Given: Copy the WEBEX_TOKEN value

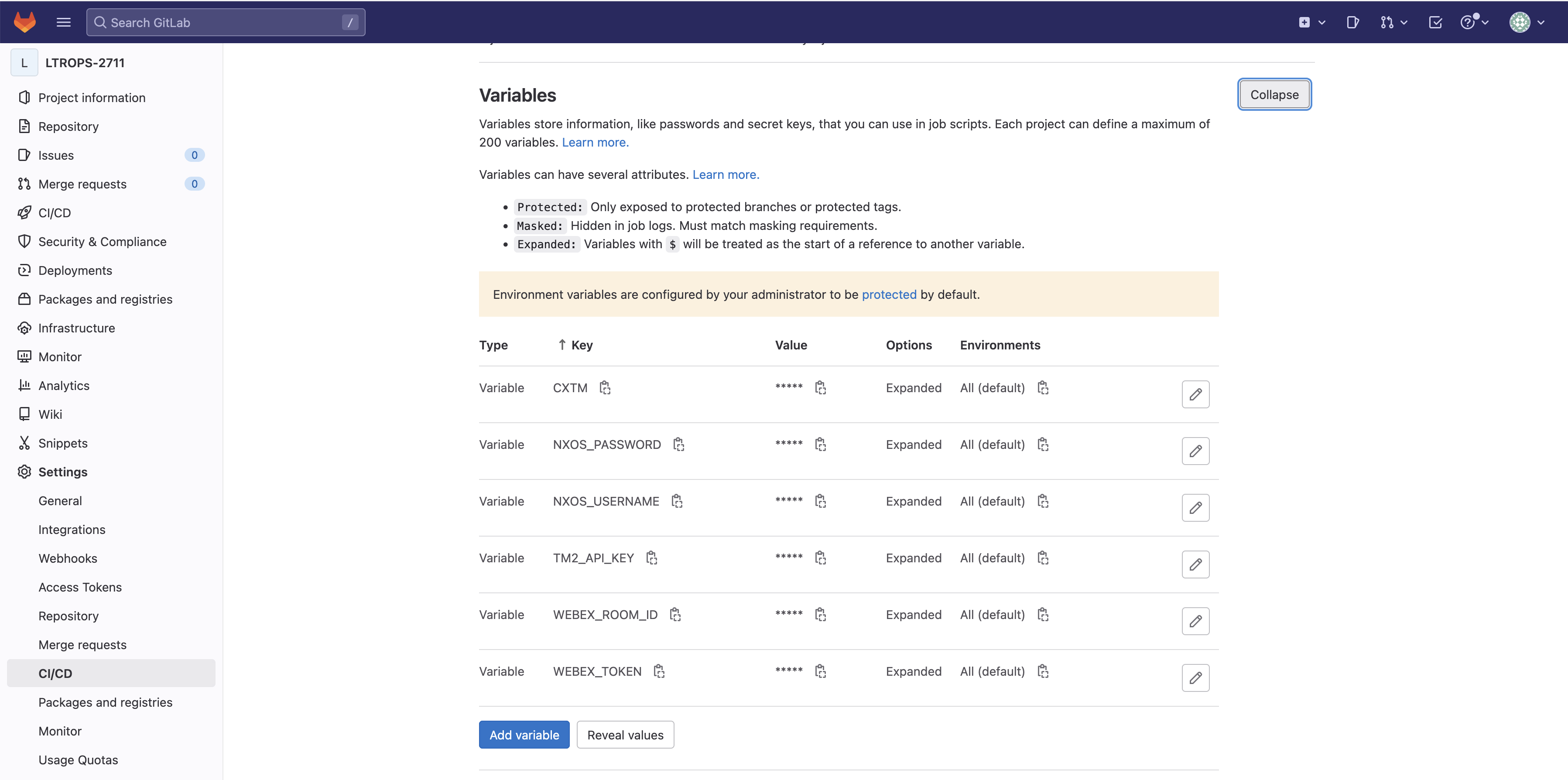Looking at the screenshot, I should coord(820,671).
